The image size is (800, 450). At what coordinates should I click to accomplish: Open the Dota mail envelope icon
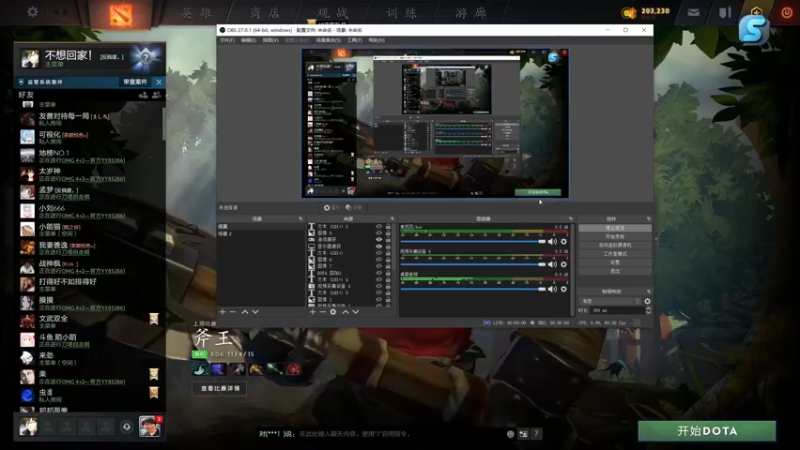pos(693,12)
